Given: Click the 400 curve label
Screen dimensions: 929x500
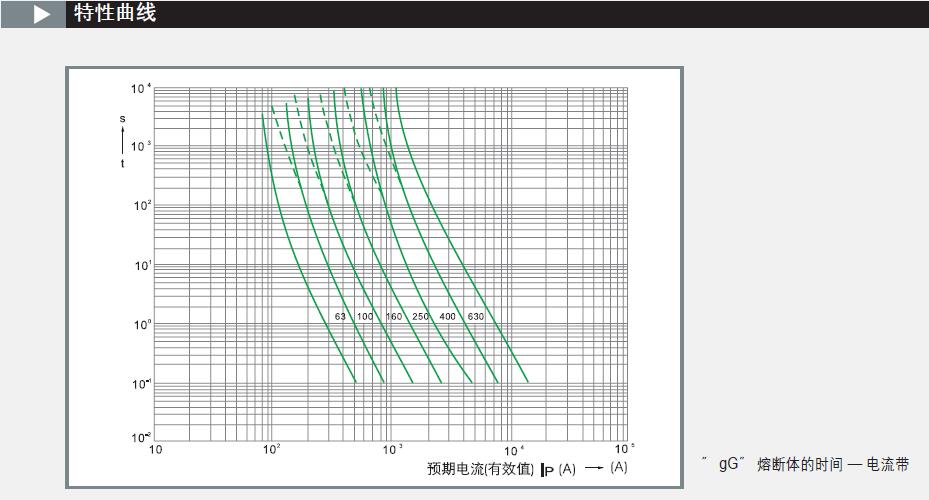Looking at the screenshot, I should pyautogui.click(x=448, y=317).
